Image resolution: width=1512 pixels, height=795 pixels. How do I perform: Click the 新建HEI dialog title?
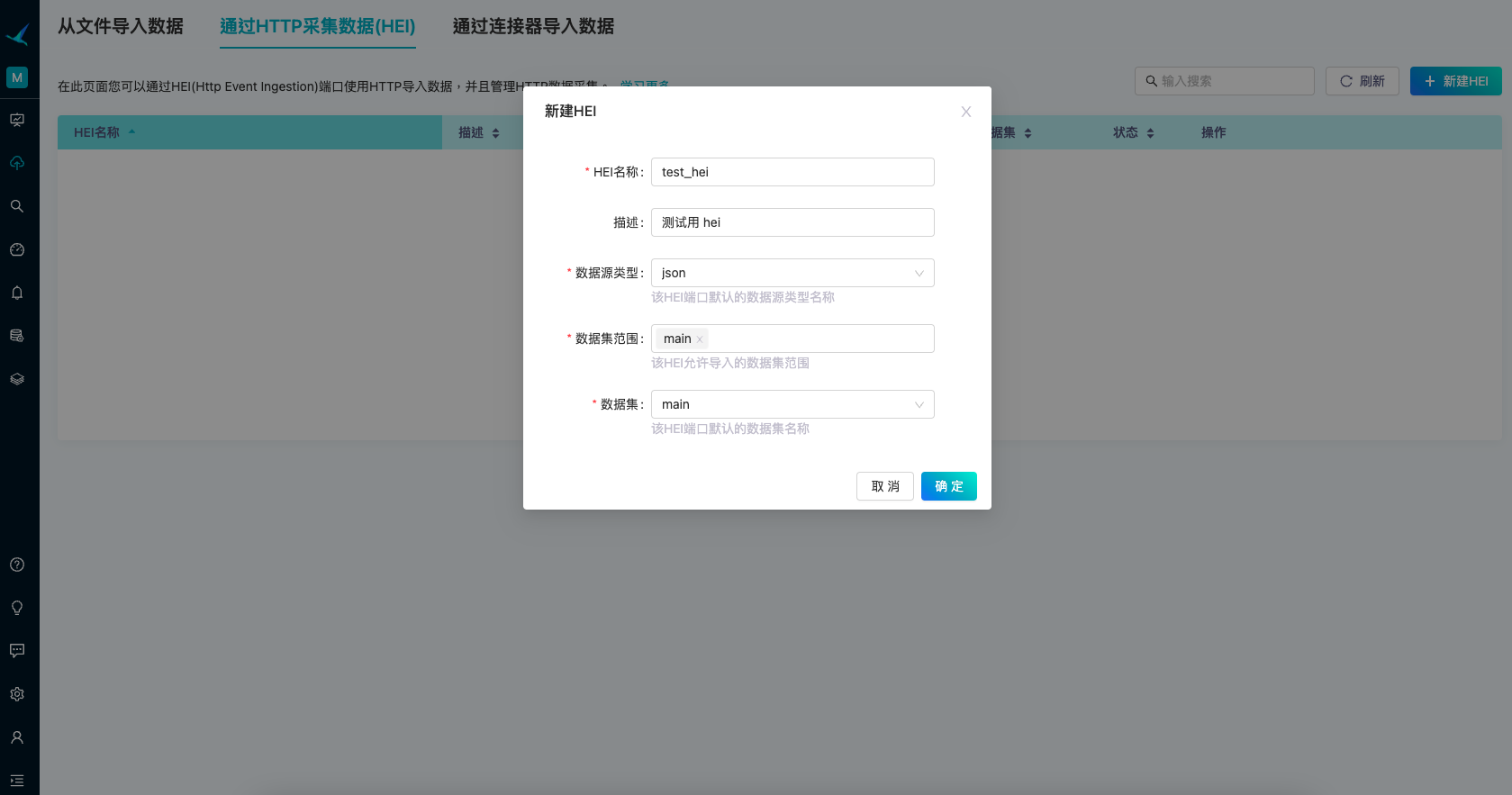[570, 111]
